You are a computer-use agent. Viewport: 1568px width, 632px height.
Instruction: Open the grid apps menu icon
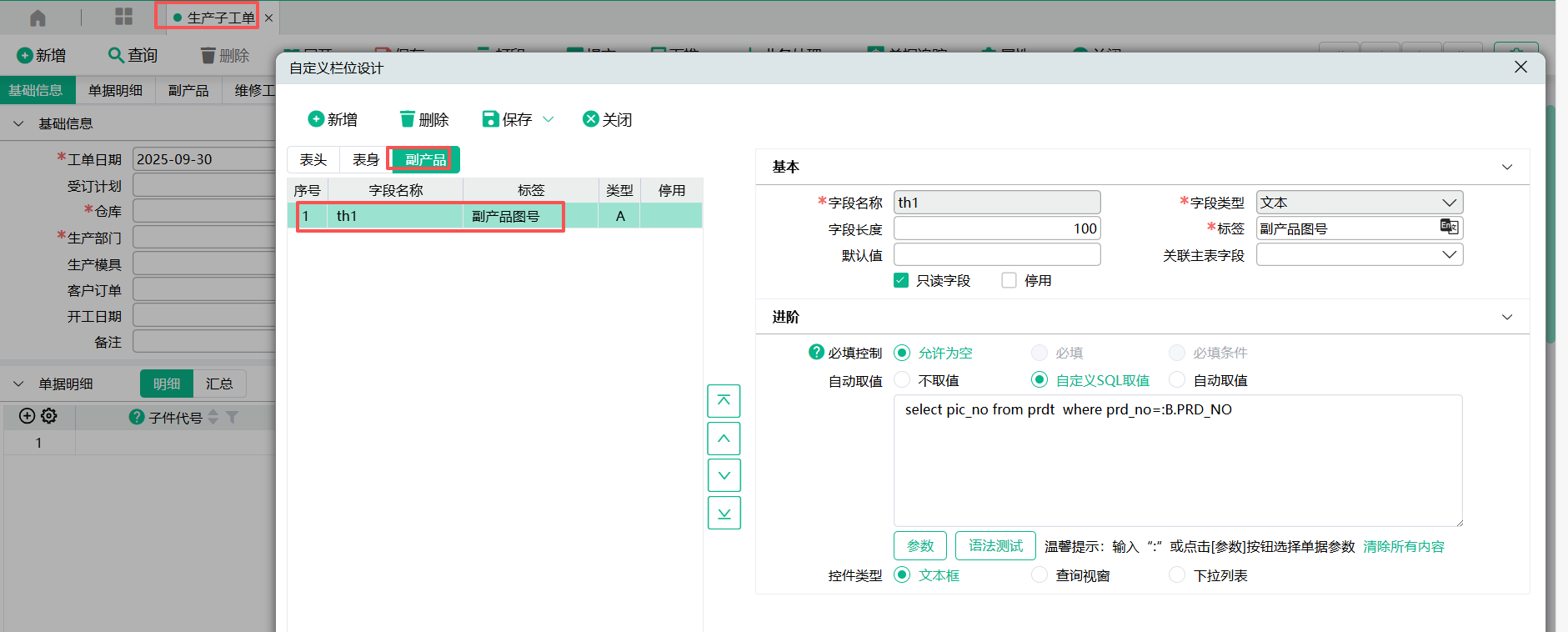click(123, 17)
